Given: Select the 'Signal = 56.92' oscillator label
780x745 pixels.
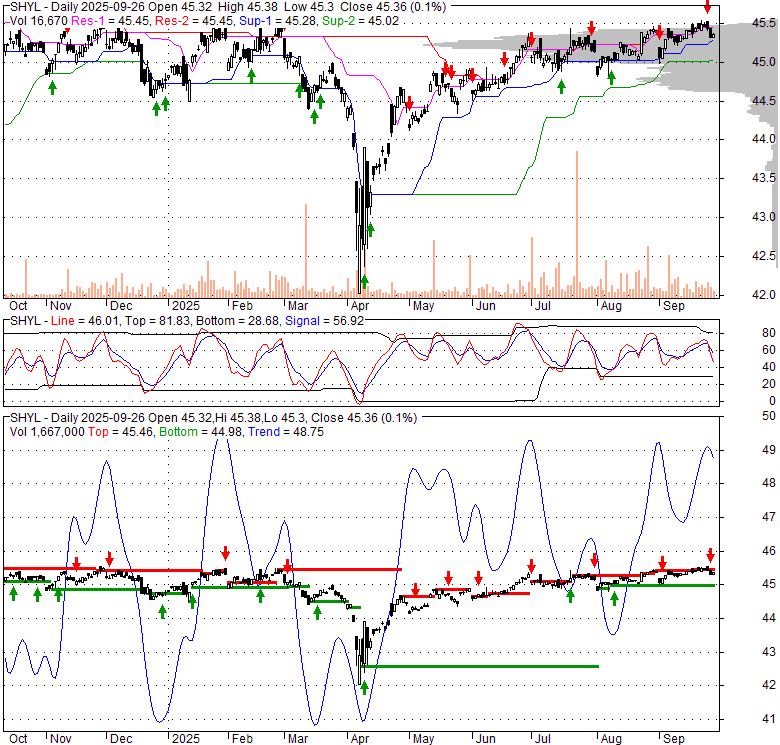Looking at the screenshot, I should pos(324,321).
